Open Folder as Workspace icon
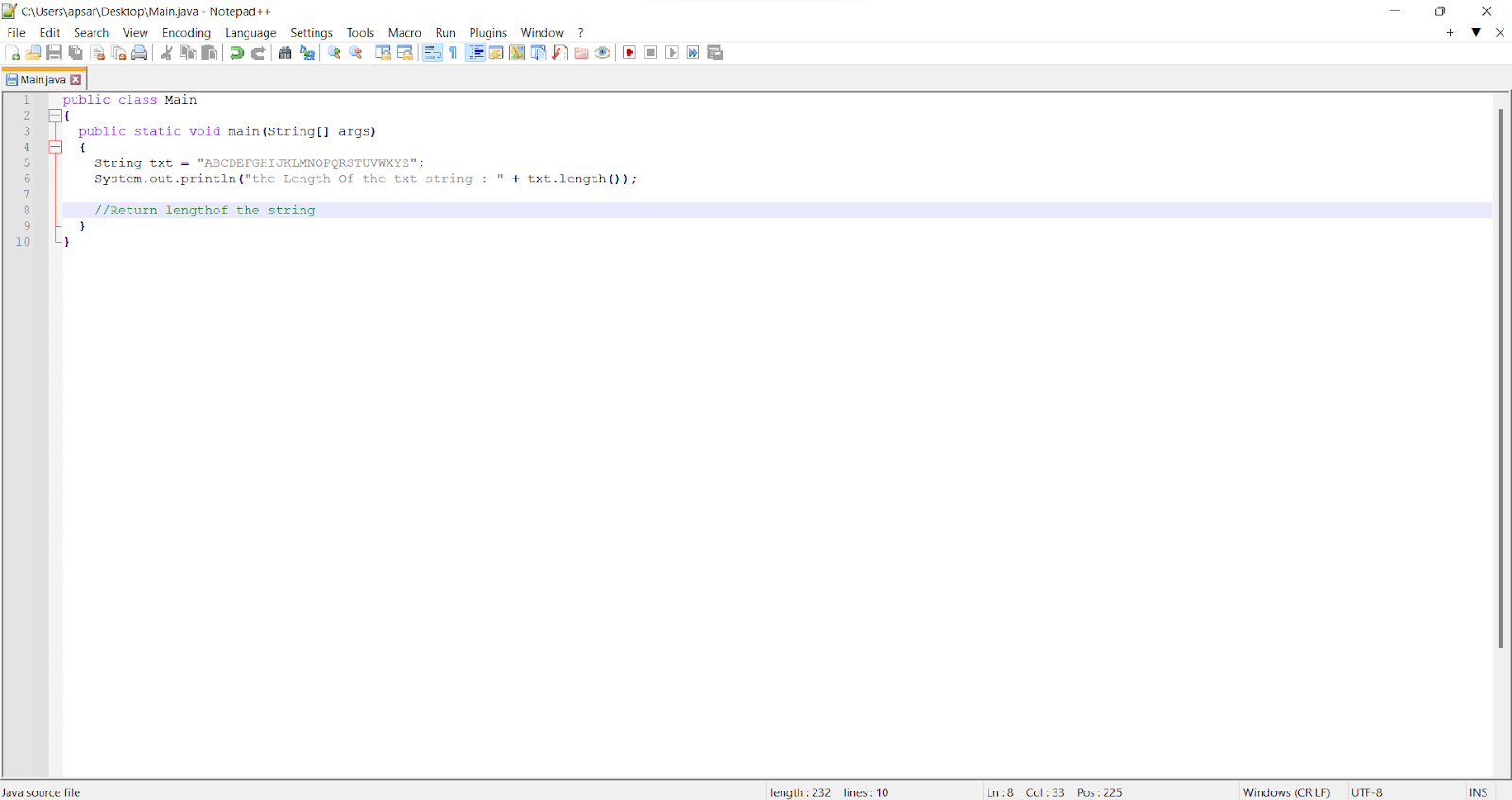This screenshot has height=800, width=1512. [581, 53]
